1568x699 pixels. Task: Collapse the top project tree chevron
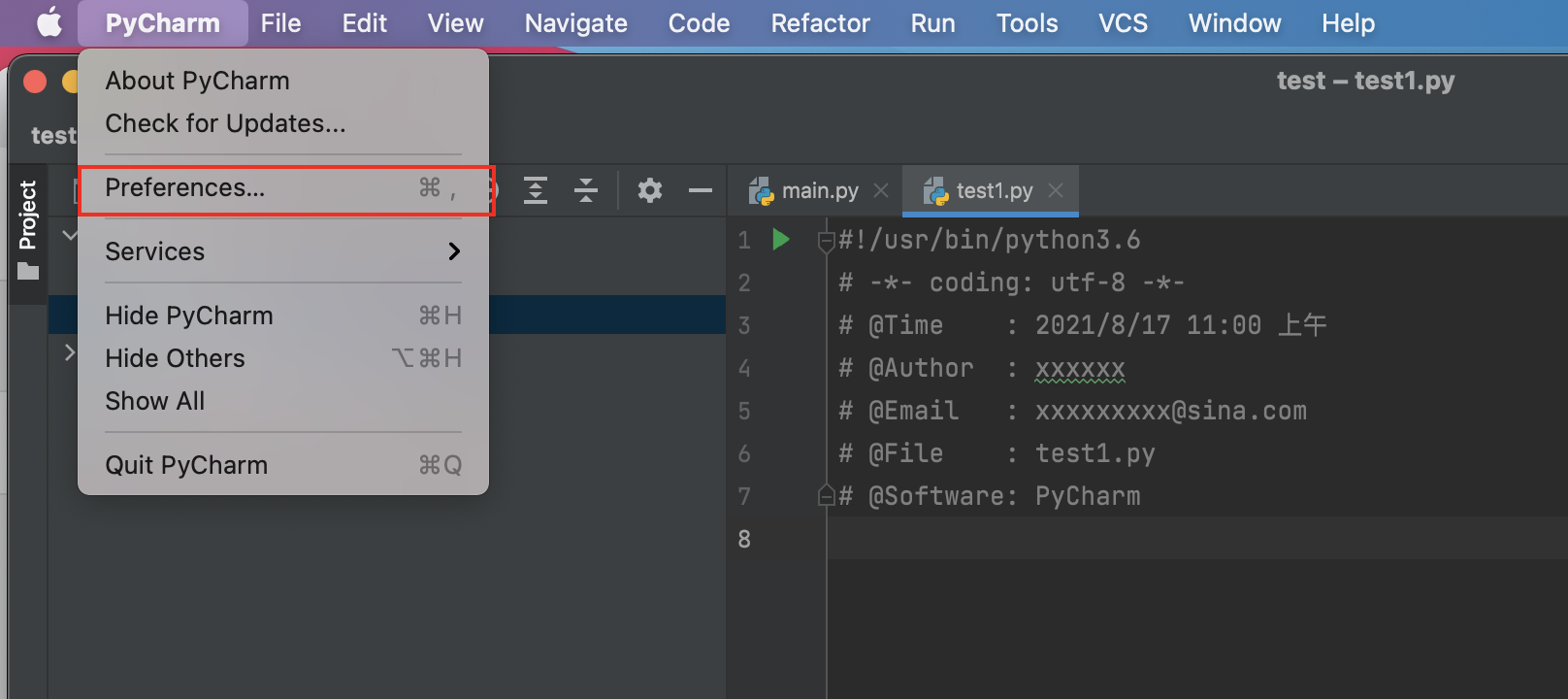(x=70, y=235)
